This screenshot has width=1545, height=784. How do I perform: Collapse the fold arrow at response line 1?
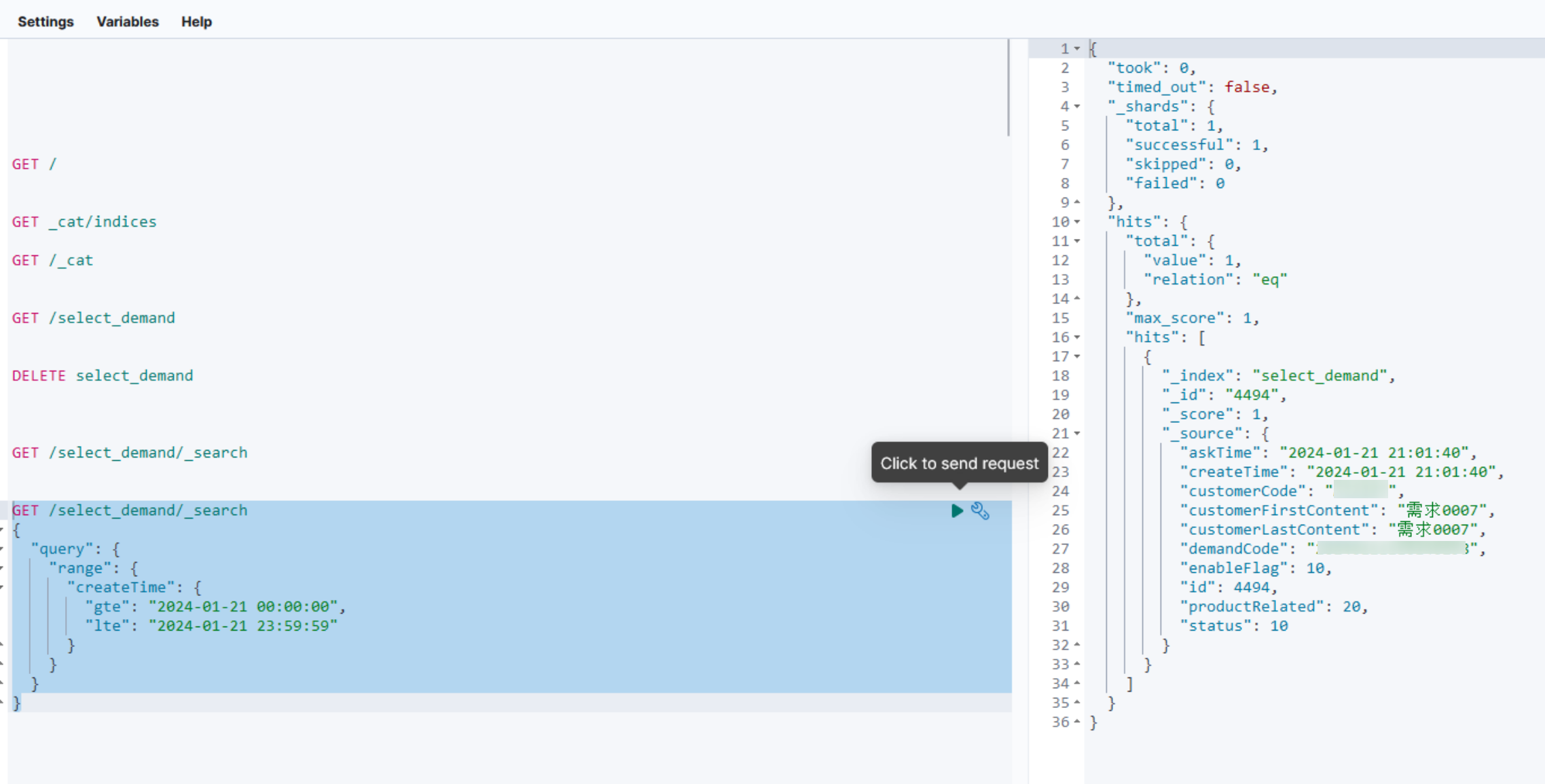coord(1077,49)
